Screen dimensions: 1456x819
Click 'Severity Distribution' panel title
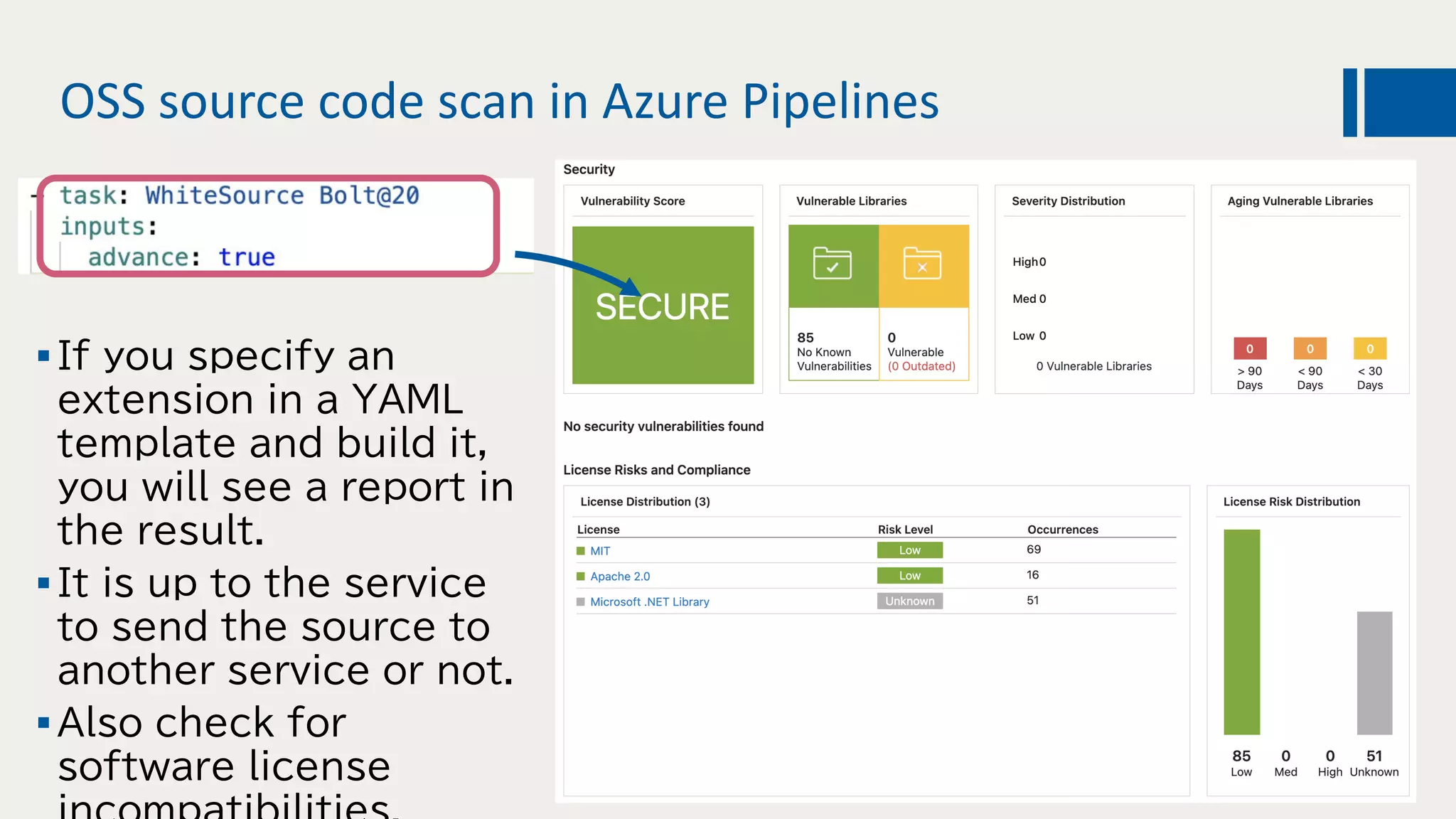[1068, 201]
